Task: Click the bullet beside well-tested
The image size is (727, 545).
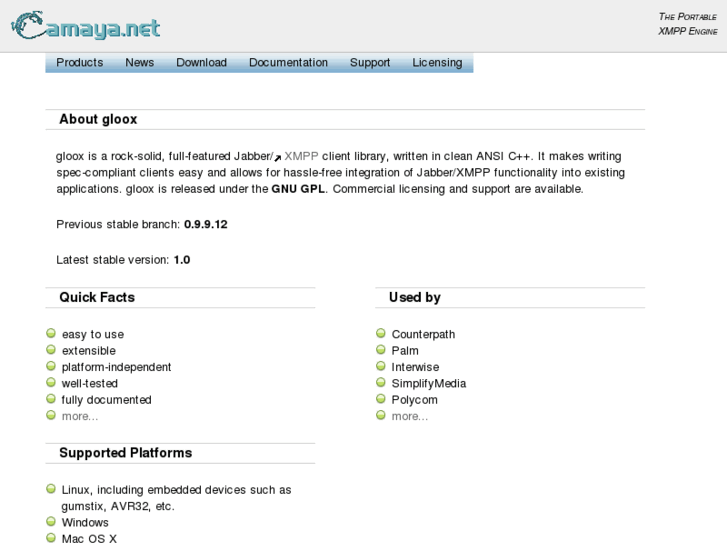Action: (51, 382)
